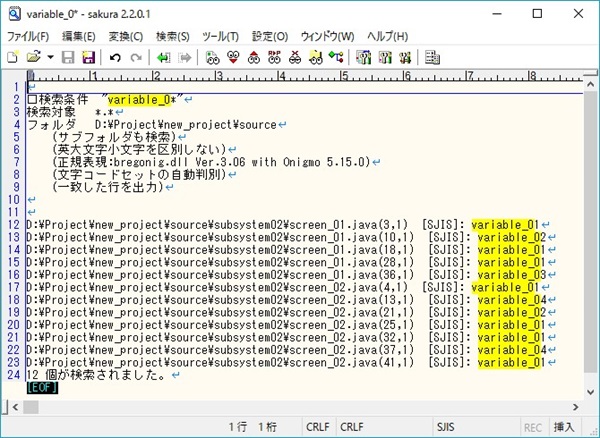Toggle 挿入 insert mode in status bar
600x438 pixels.
pos(564,427)
